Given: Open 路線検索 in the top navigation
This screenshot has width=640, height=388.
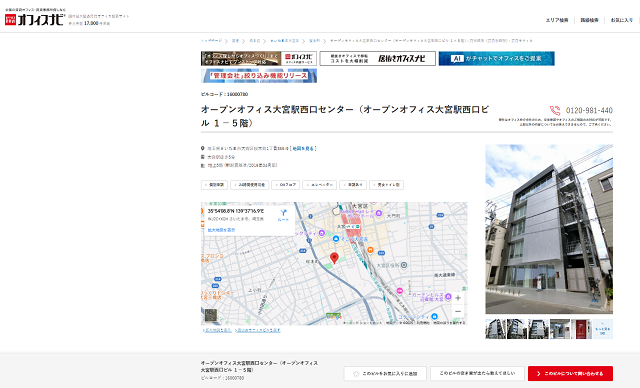Looking at the screenshot, I should (x=589, y=20).
